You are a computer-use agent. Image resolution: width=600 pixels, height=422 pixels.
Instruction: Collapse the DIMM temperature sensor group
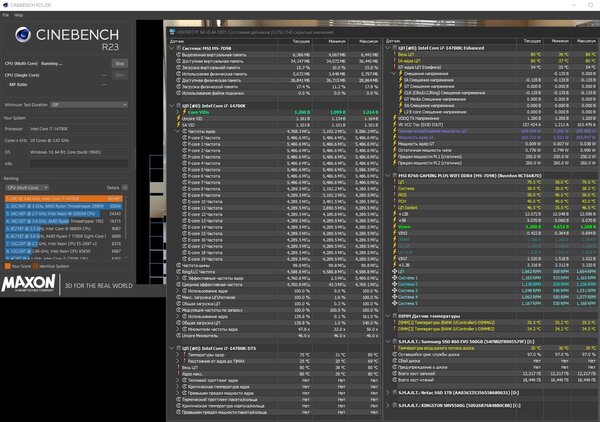point(388,316)
